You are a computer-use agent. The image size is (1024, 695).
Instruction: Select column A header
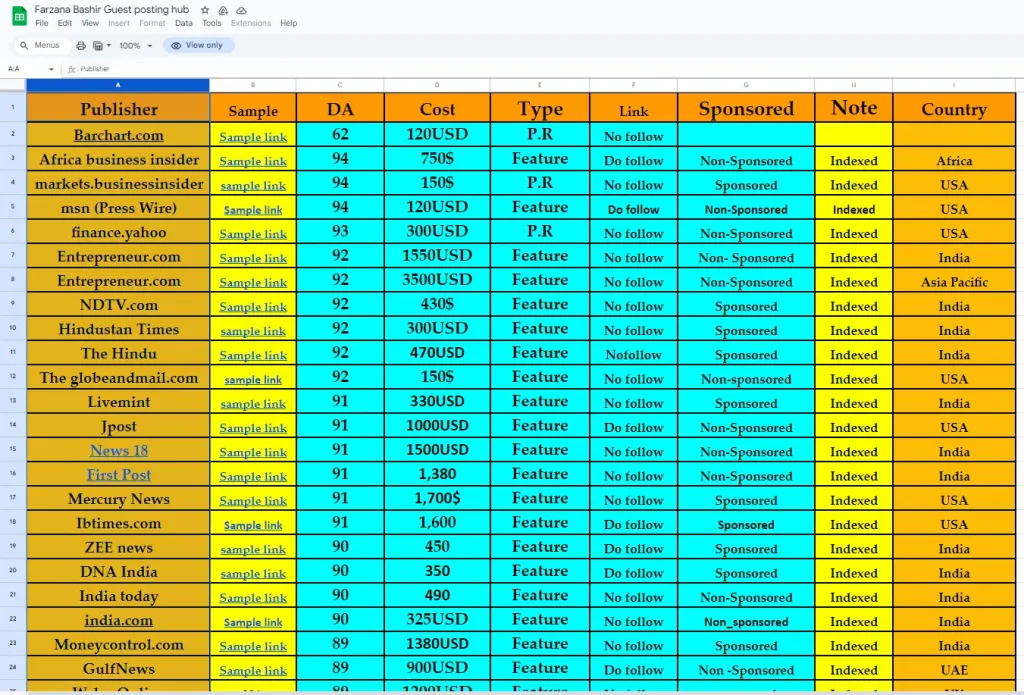point(118,85)
